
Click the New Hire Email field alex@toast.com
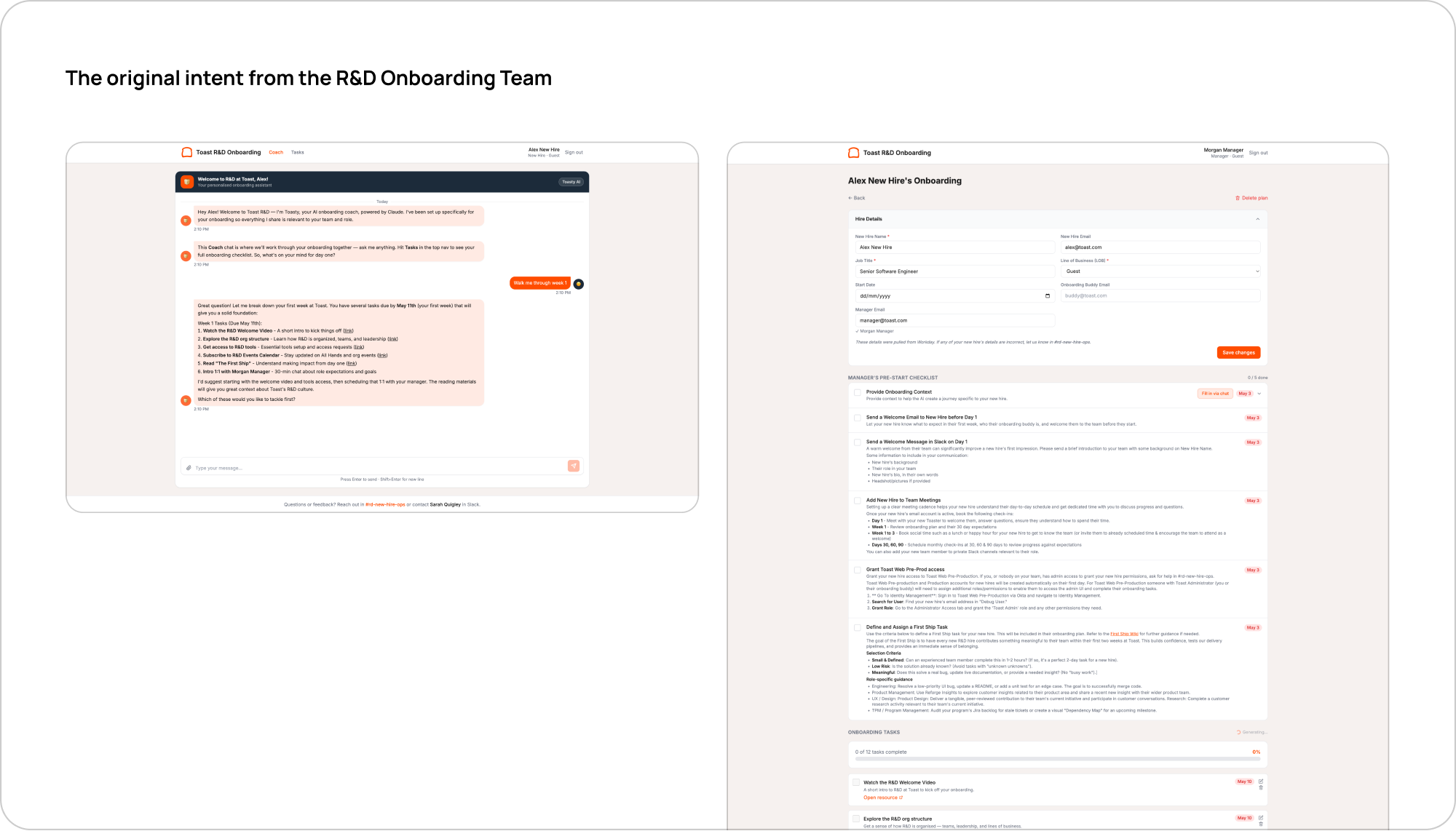[1160, 247]
